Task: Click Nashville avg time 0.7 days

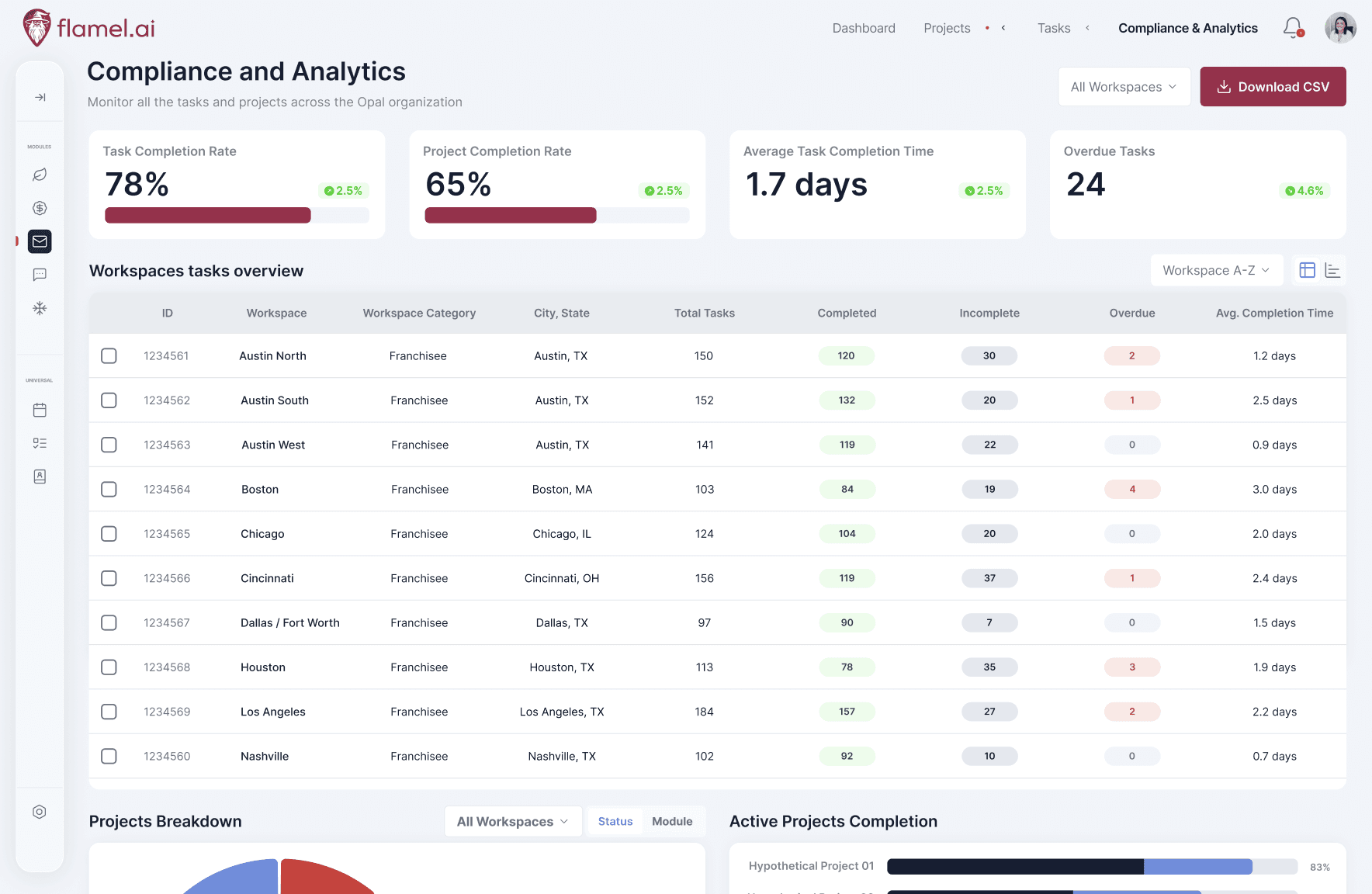Action: coord(1274,757)
